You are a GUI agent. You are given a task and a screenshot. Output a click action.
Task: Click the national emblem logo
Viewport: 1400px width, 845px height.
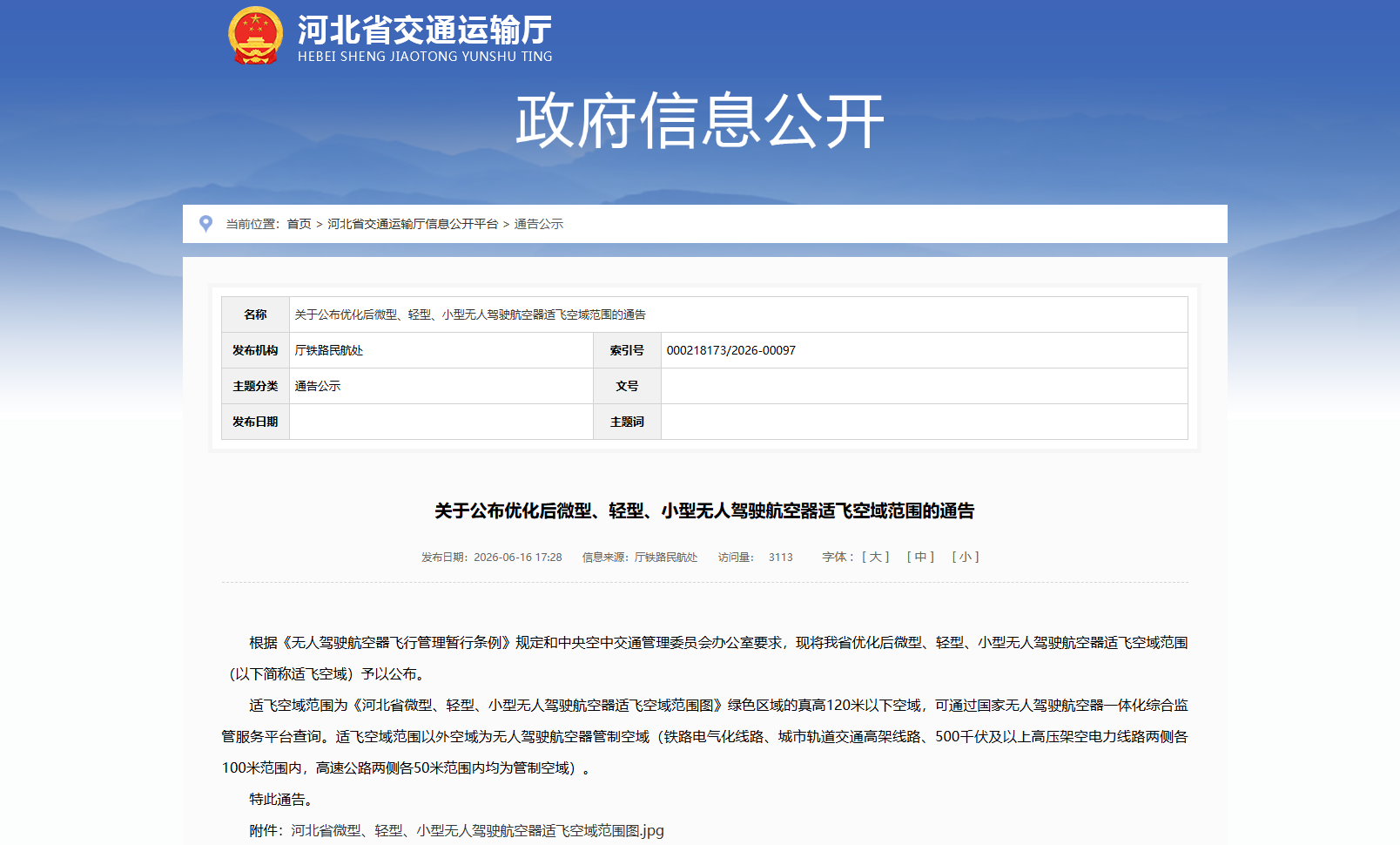pyautogui.click(x=255, y=36)
